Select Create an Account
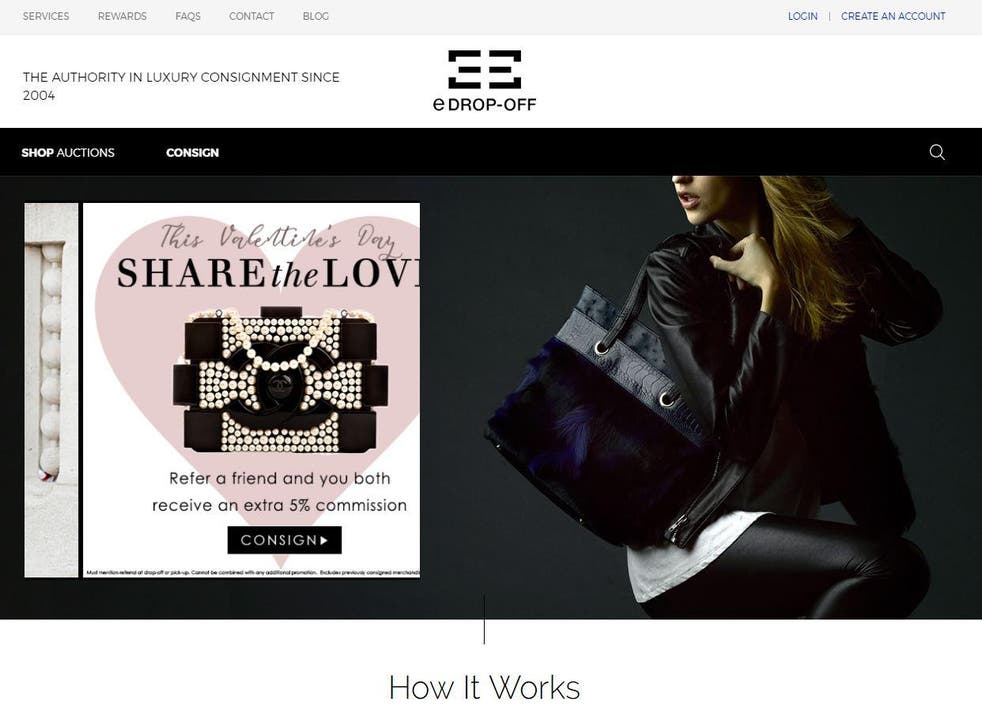 tap(893, 16)
